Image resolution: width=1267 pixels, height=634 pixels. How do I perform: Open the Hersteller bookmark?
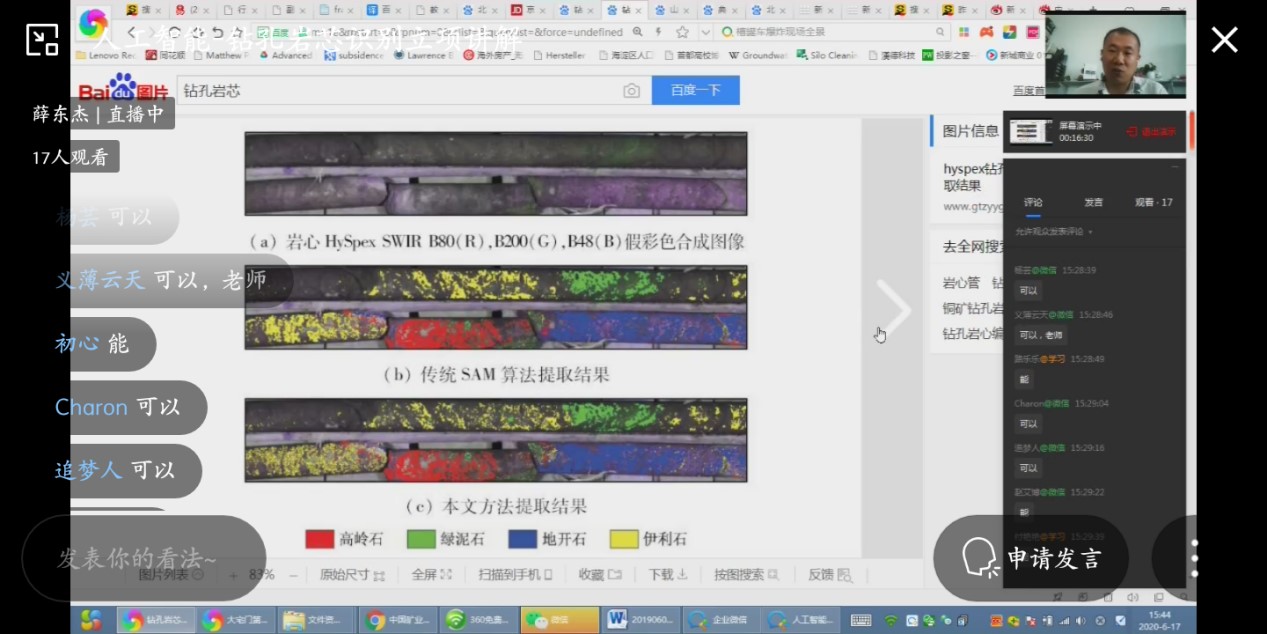pyautogui.click(x=558, y=55)
